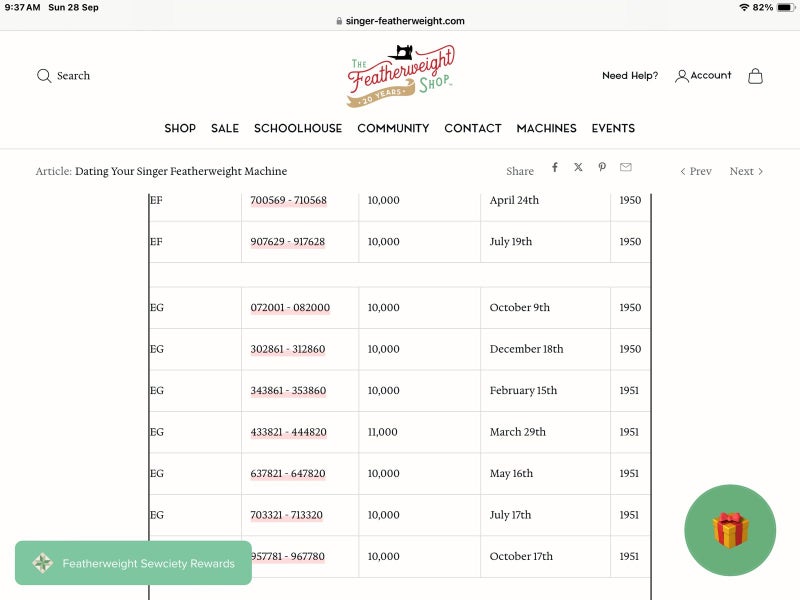Share article on Facebook
Image resolution: width=800 pixels, height=600 pixels.
(x=555, y=168)
